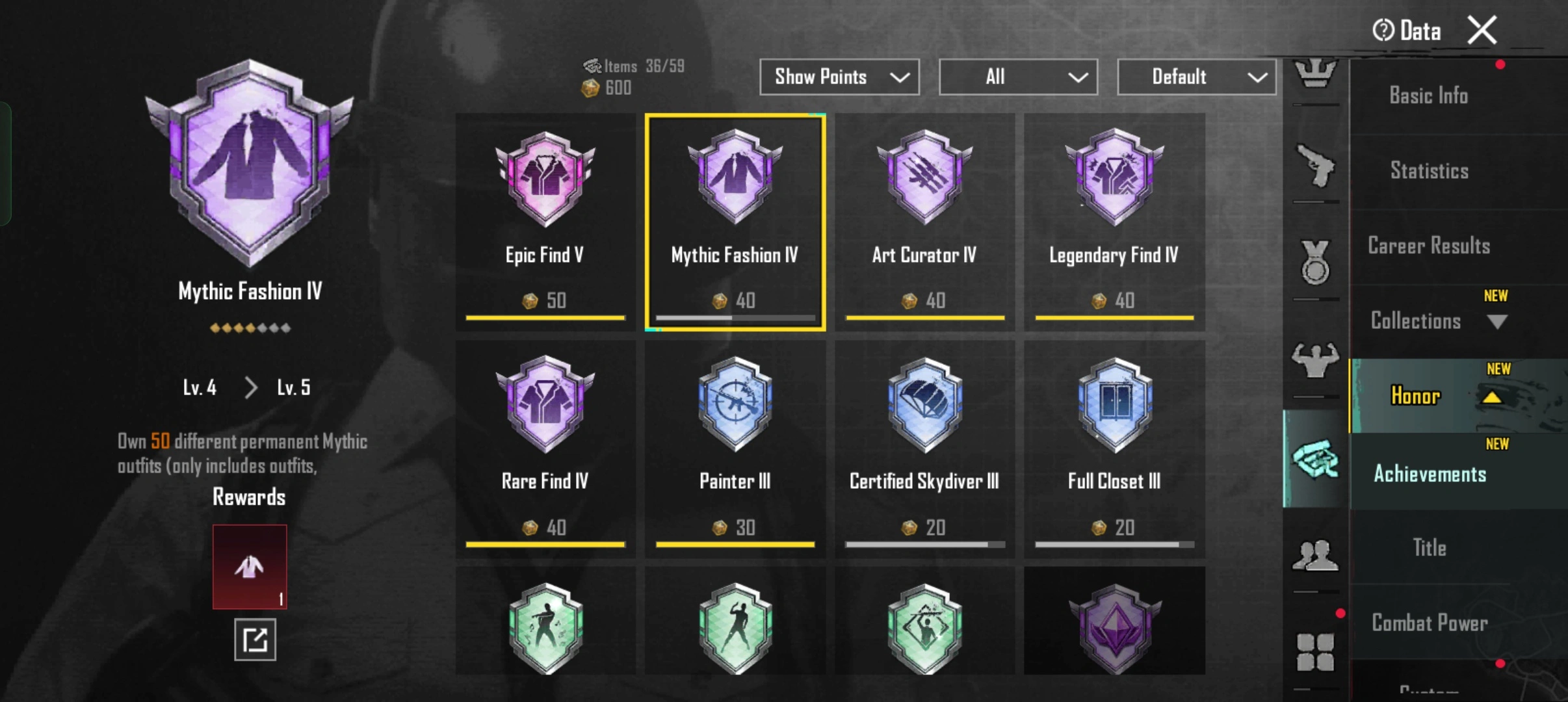
Task: Go to the Title tab
Action: 1429,547
